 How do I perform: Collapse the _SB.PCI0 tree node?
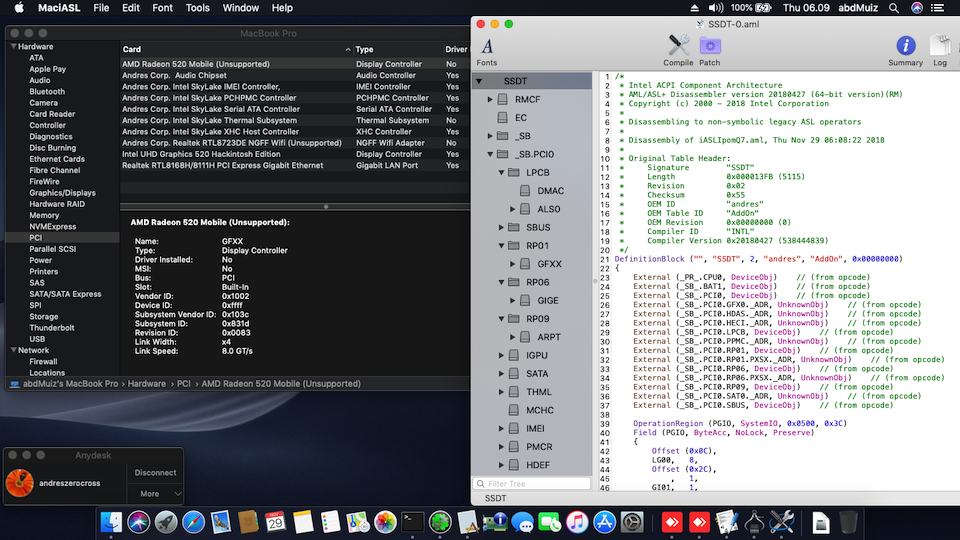point(490,154)
